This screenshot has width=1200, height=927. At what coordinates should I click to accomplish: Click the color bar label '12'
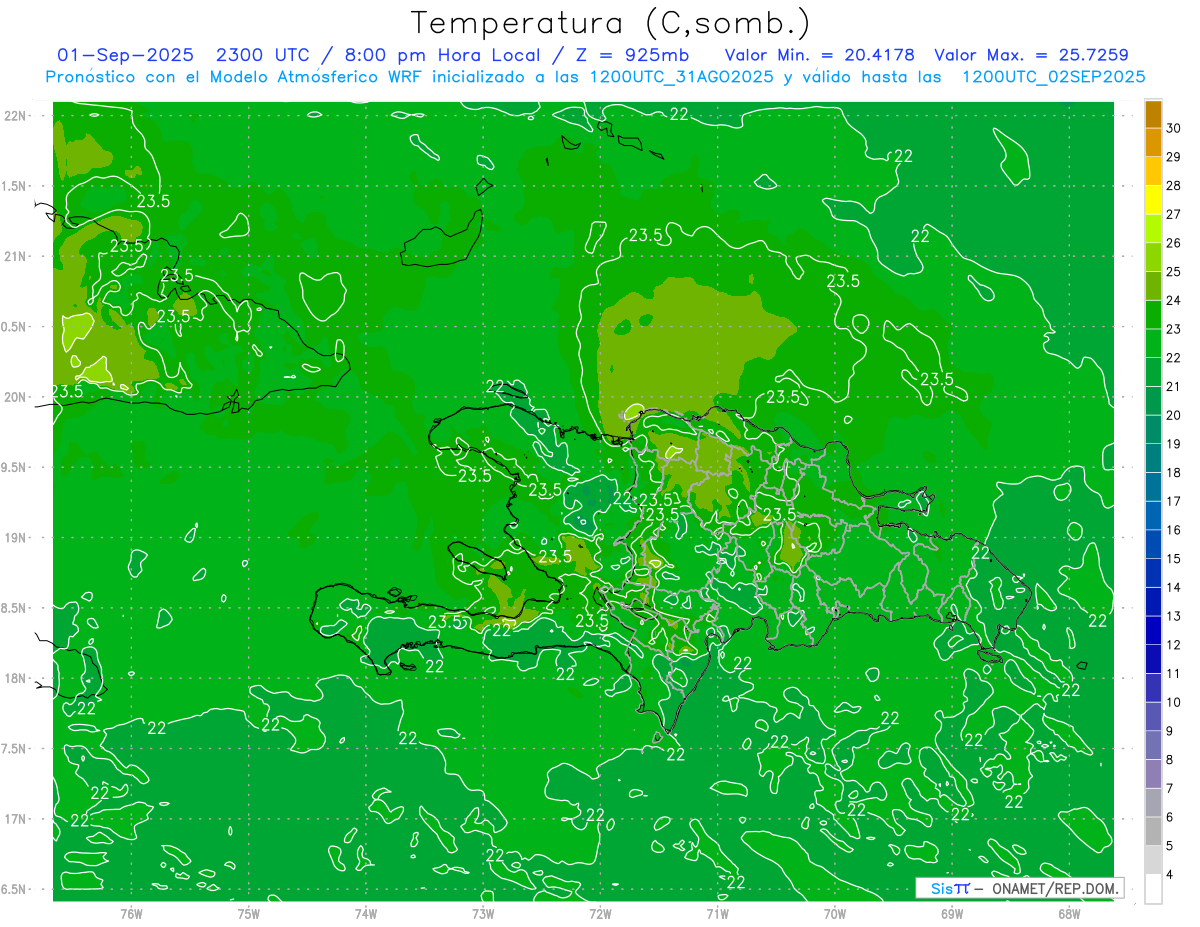(x=1174, y=645)
